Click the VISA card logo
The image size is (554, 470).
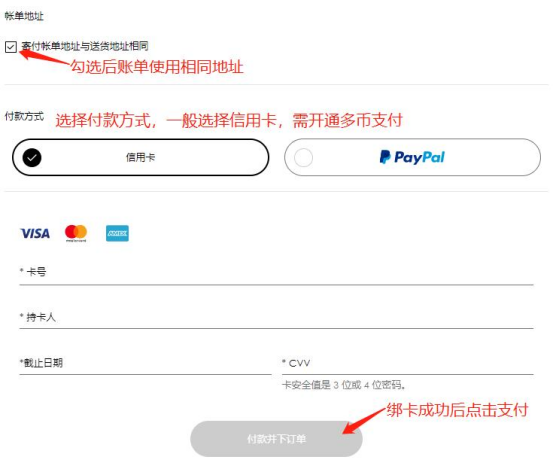35,233
